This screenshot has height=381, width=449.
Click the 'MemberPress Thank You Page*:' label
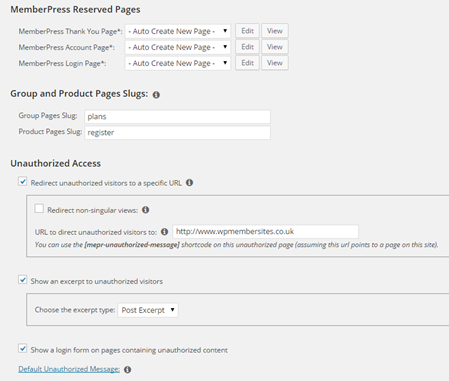(x=70, y=31)
